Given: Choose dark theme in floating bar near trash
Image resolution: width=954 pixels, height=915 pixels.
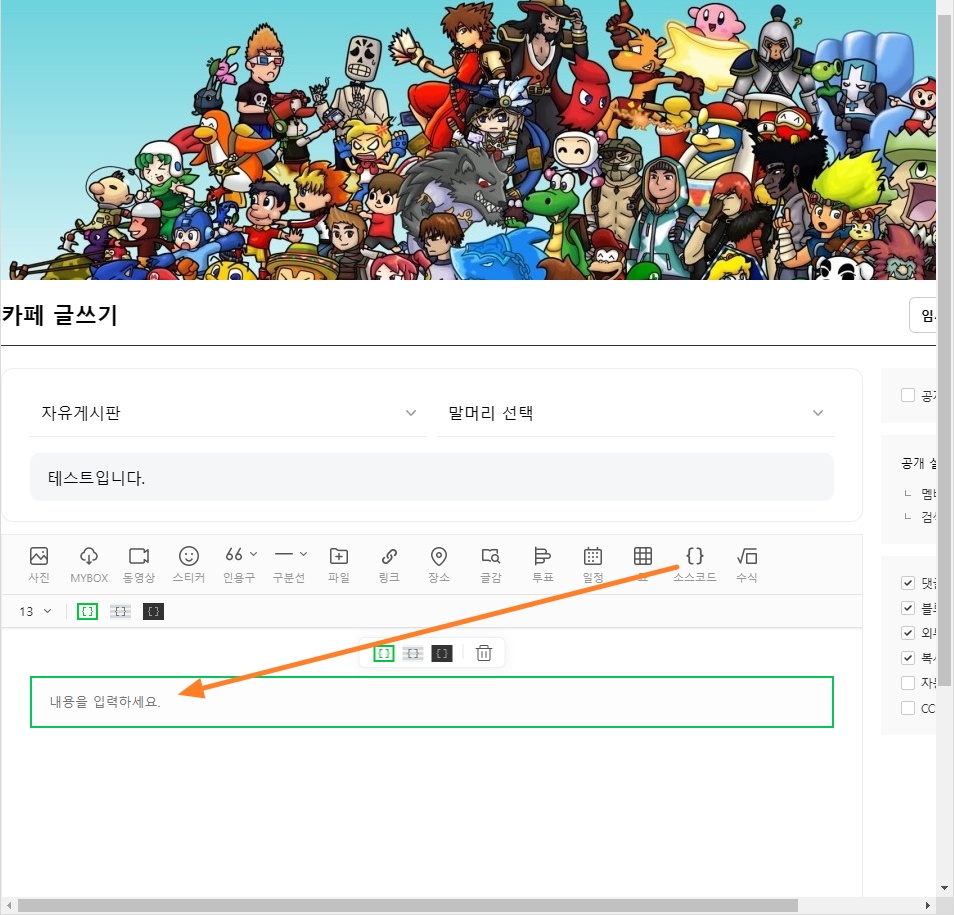Looking at the screenshot, I should click(442, 653).
